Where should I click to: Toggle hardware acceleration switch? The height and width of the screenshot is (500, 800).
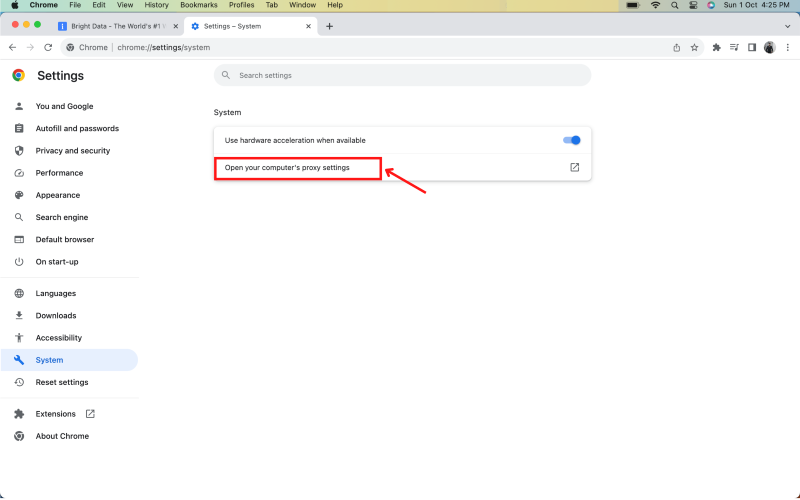(x=572, y=140)
